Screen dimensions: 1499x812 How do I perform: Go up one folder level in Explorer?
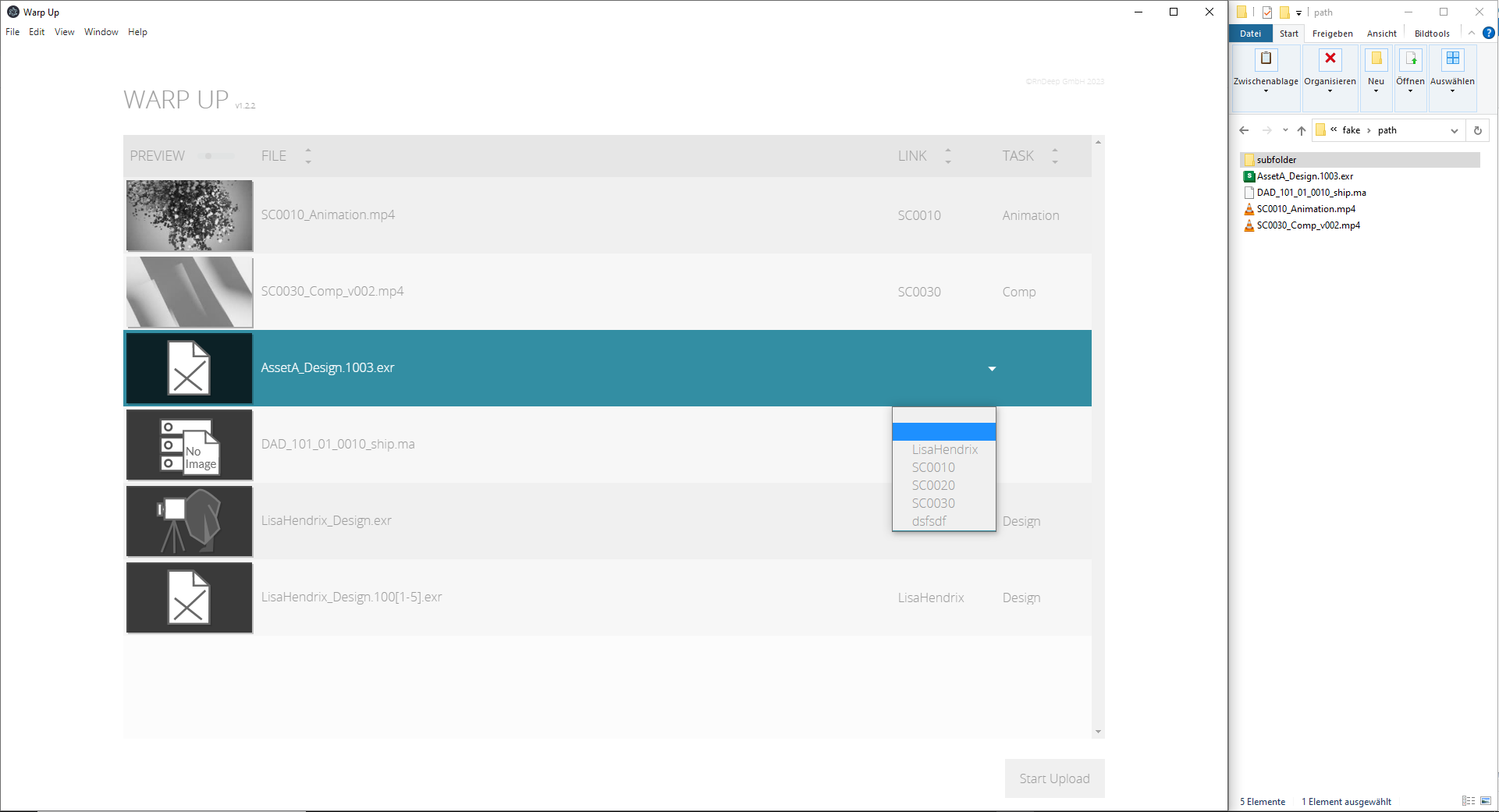(x=1301, y=131)
